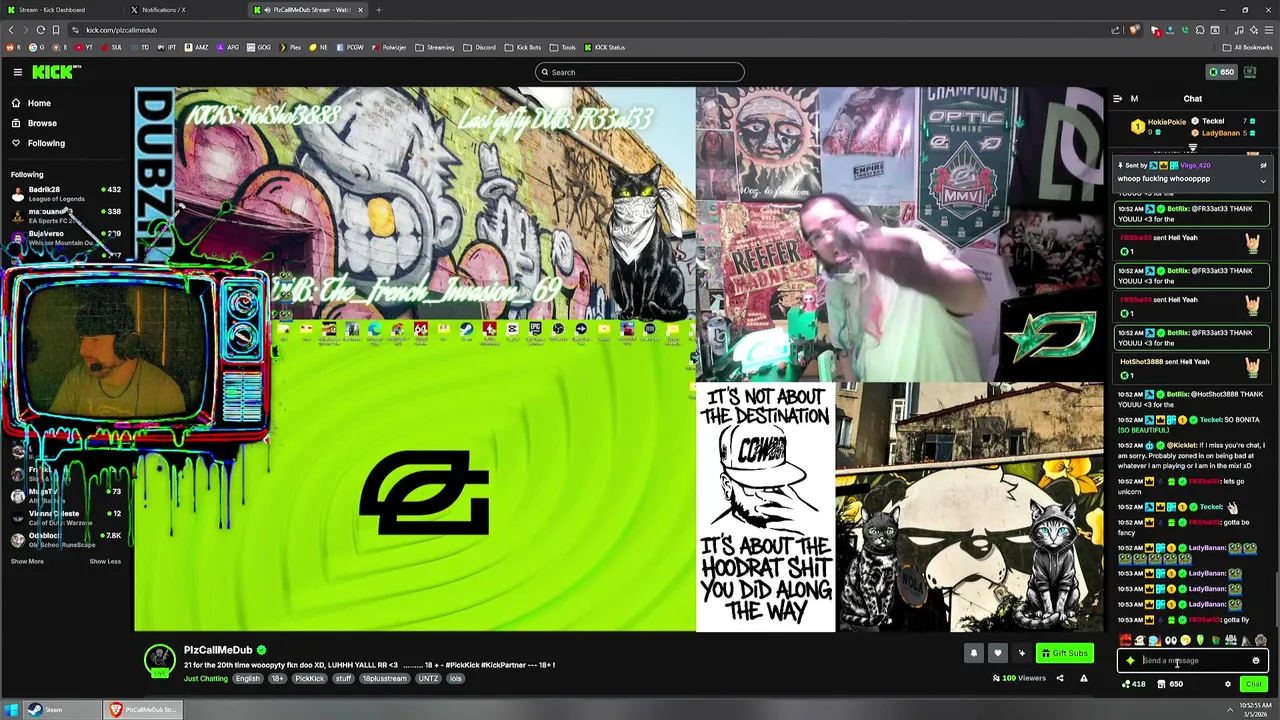Open followed channel Odablock

click(x=66, y=540)
